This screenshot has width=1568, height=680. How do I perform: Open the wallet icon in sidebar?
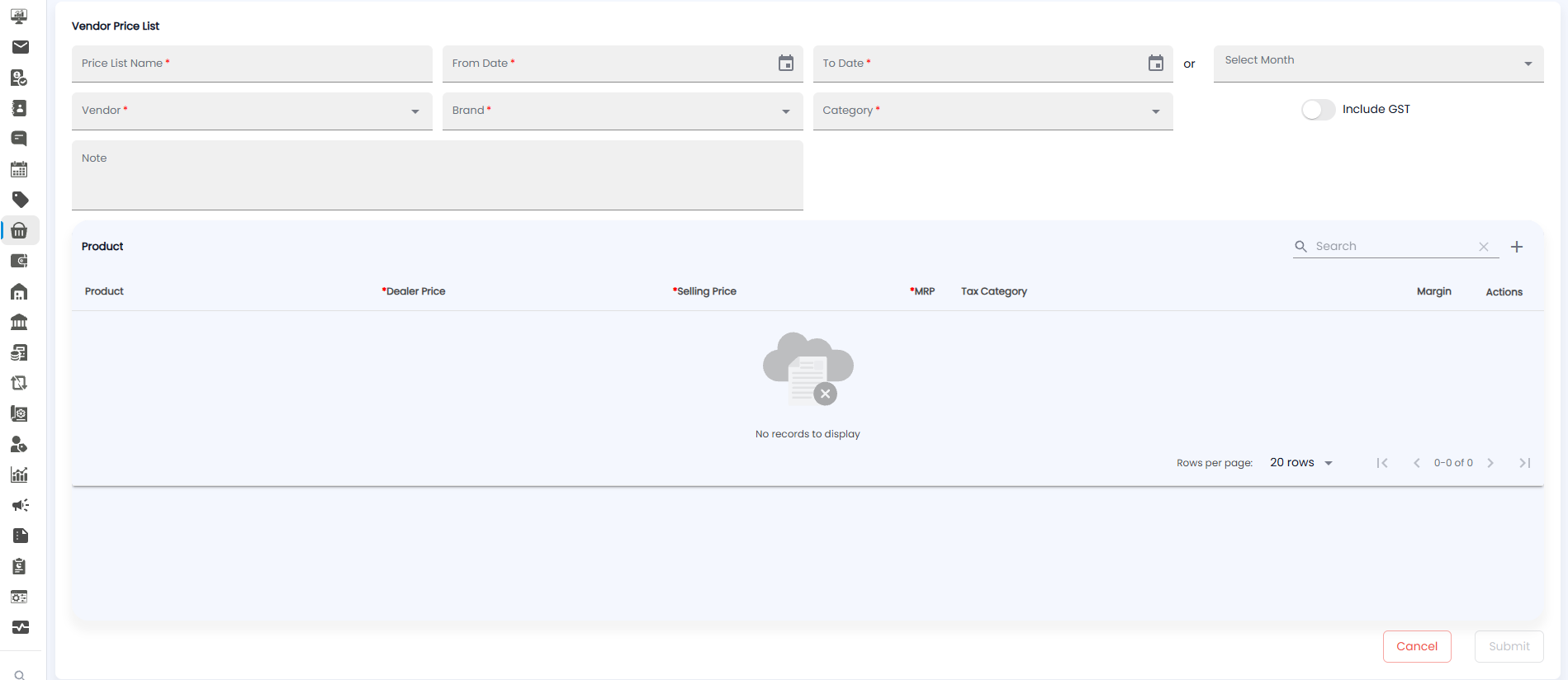(19, 261)
